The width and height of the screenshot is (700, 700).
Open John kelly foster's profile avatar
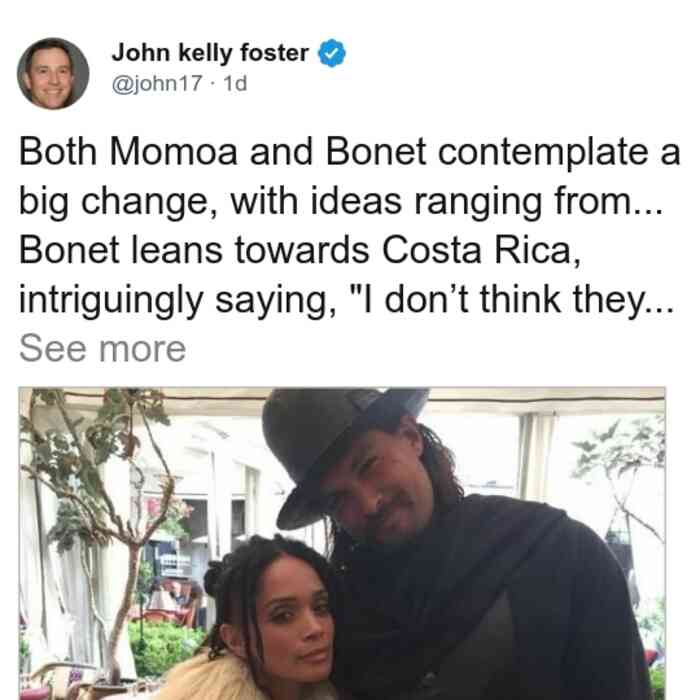pyautogui.click(x=53, y=74)
